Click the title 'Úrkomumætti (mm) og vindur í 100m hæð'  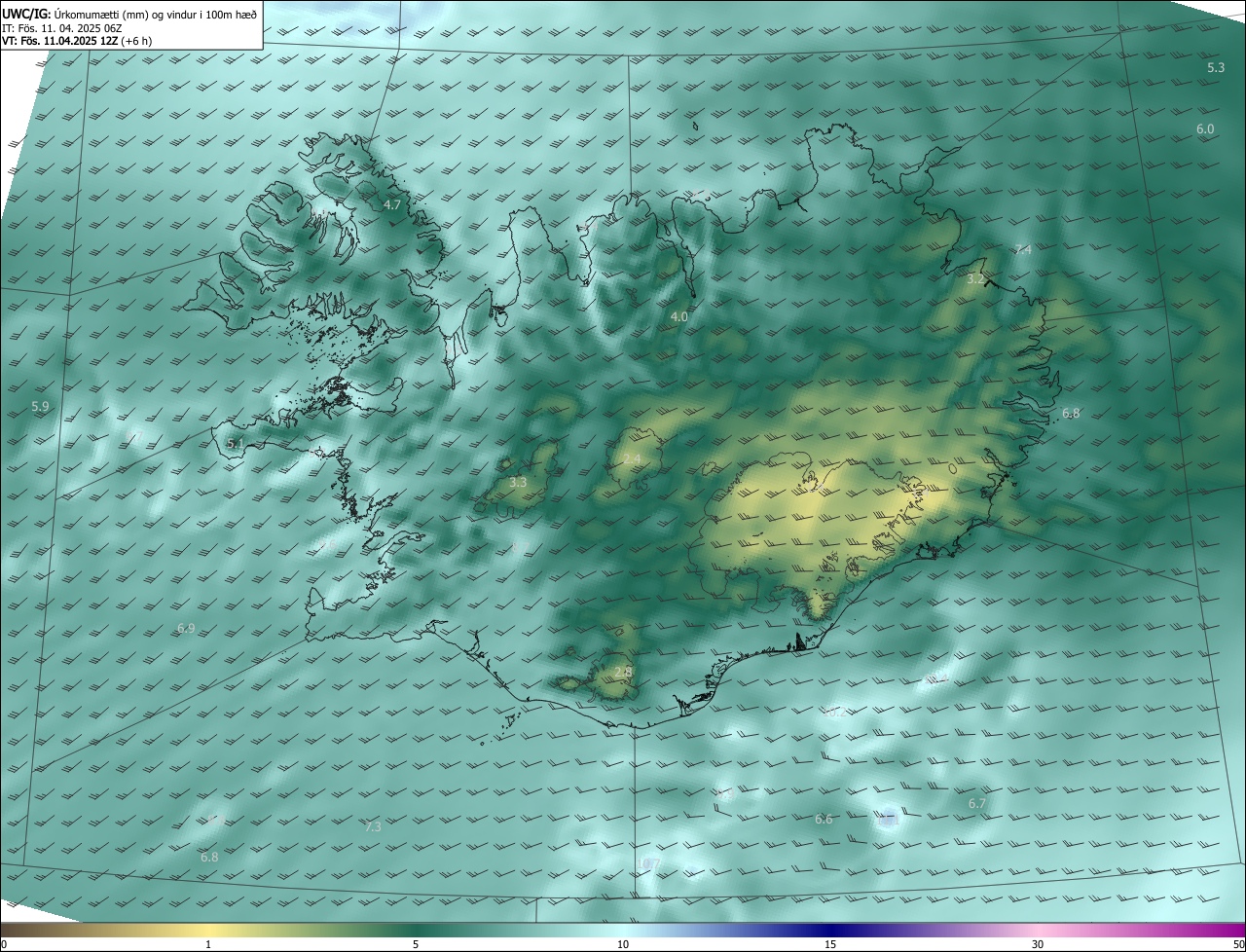tap(155, 13)
